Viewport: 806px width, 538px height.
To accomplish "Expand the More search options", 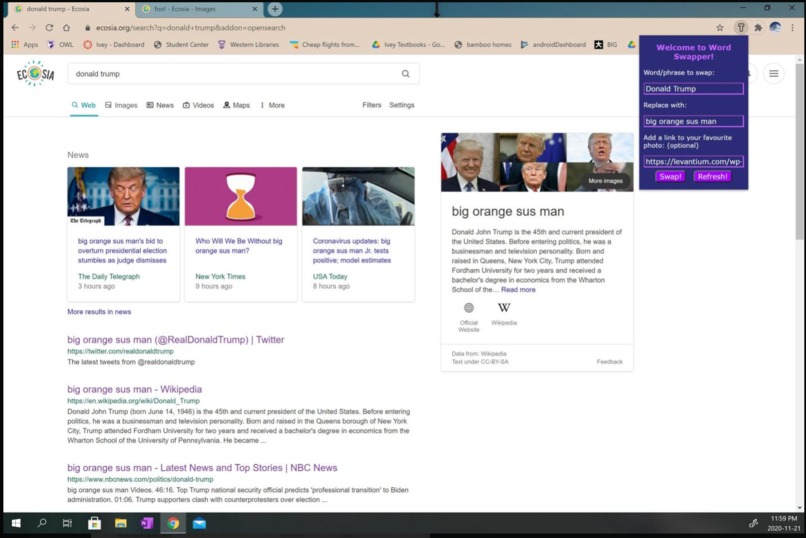I will point(272,105).
